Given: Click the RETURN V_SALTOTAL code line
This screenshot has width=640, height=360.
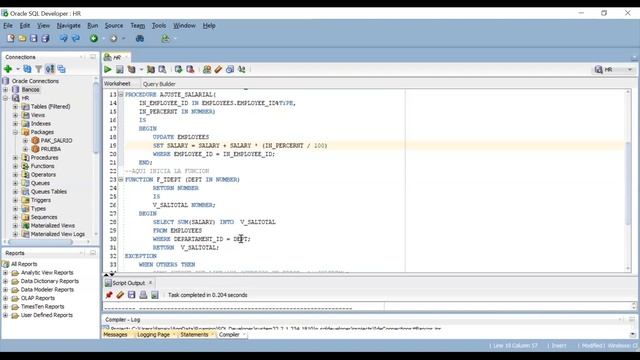Looking at the screenshot, I should [x=186, y=247].
